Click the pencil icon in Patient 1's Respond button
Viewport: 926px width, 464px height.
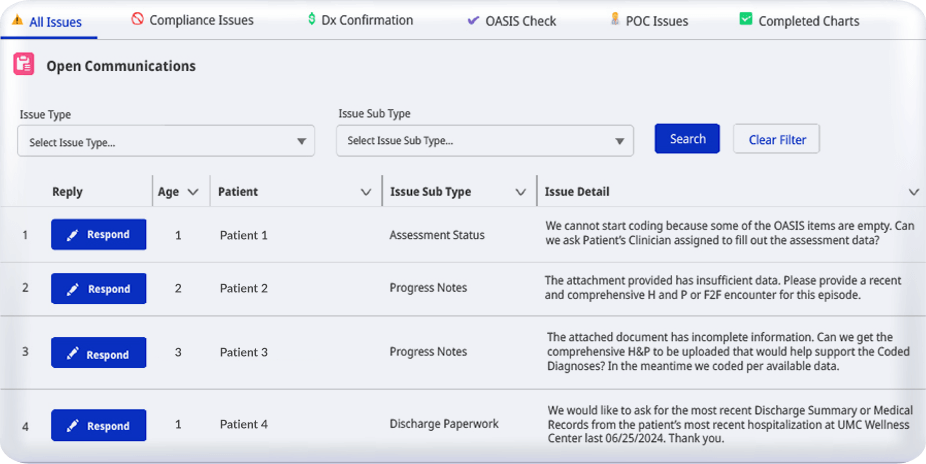73,235
